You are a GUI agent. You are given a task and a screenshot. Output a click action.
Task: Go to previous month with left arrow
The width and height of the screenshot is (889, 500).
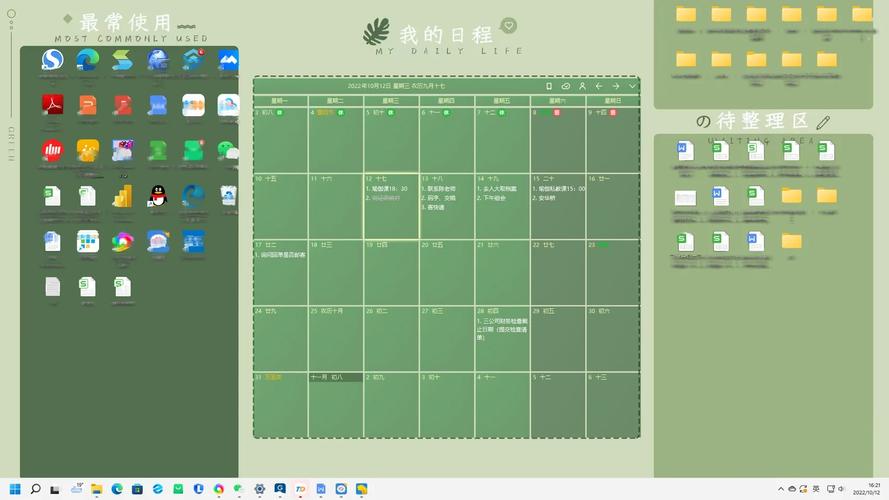click(599, 86)
